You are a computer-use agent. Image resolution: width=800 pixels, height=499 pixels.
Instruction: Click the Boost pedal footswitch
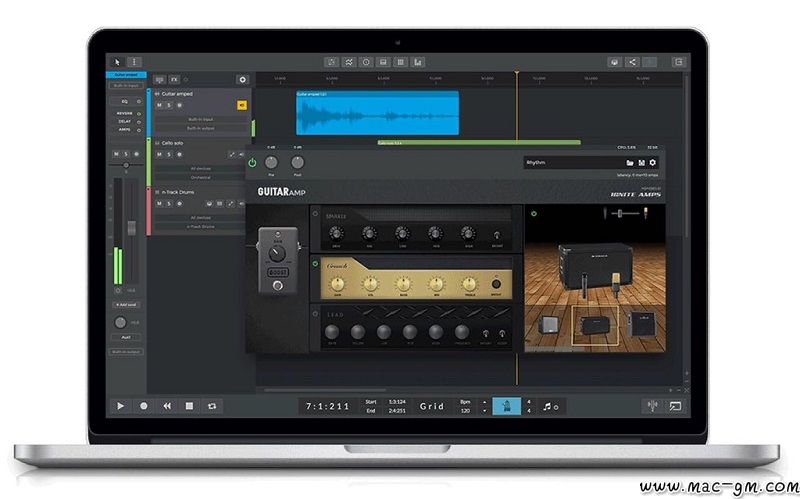[278, 286]
